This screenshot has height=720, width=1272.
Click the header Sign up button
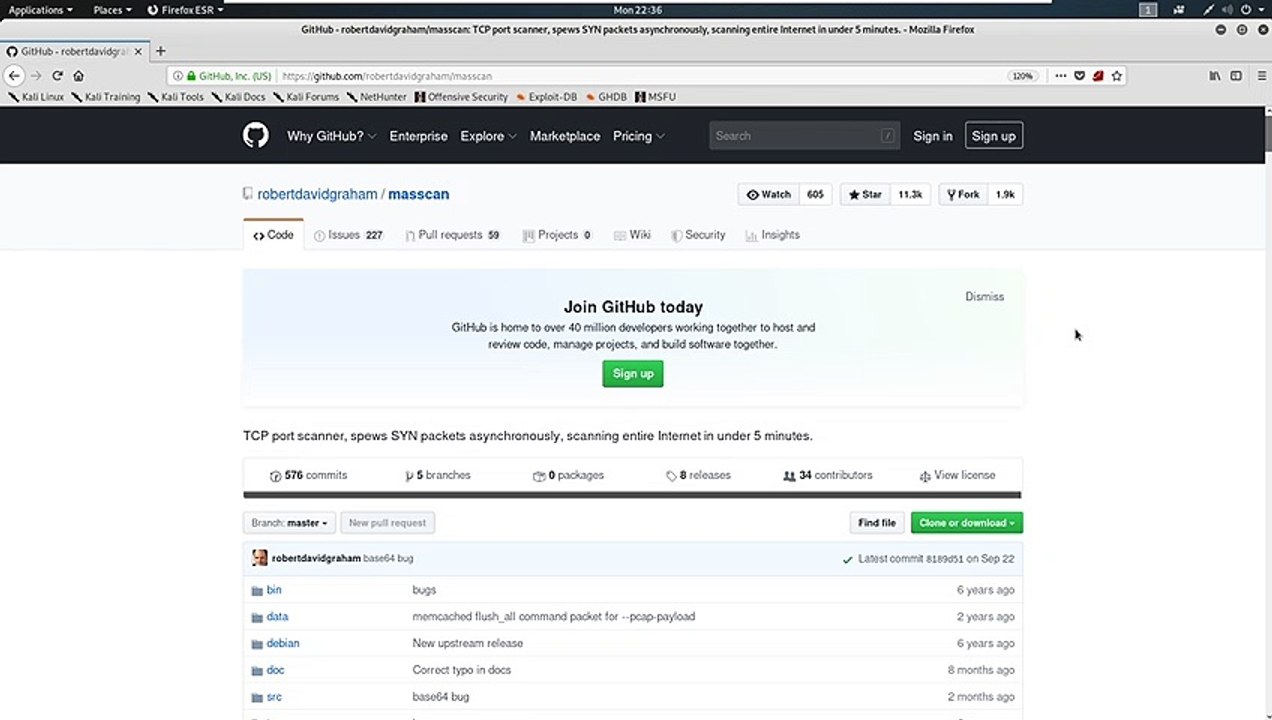[993, 136]
